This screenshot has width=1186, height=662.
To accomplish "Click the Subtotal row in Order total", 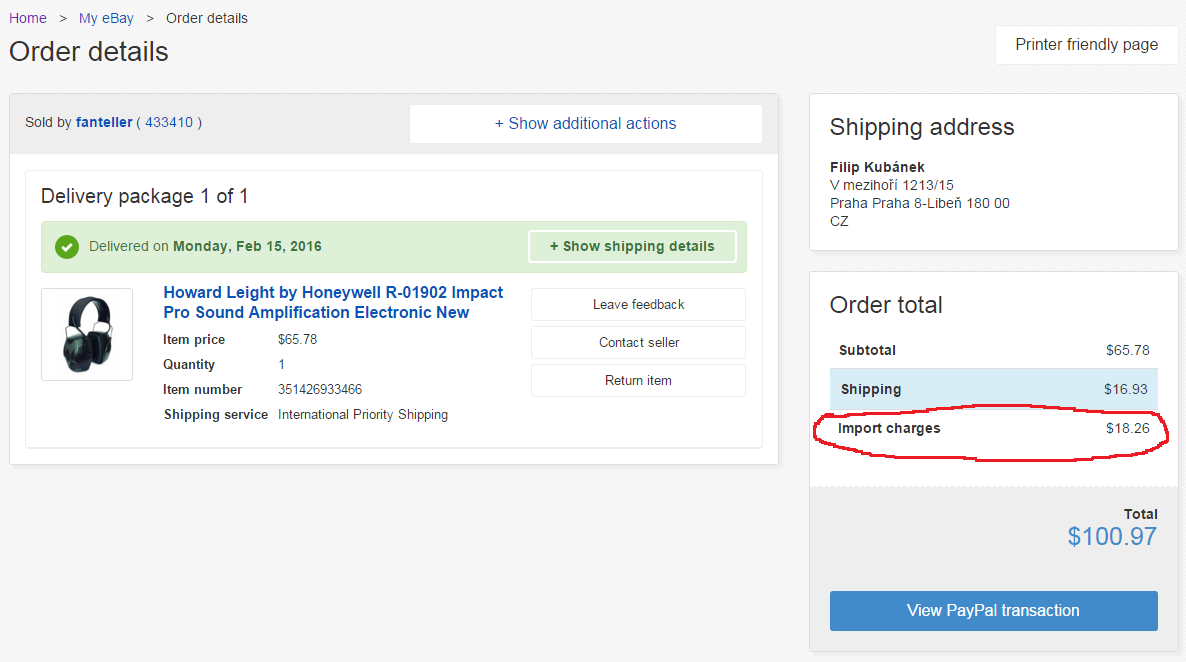I will tap(994, 350).
